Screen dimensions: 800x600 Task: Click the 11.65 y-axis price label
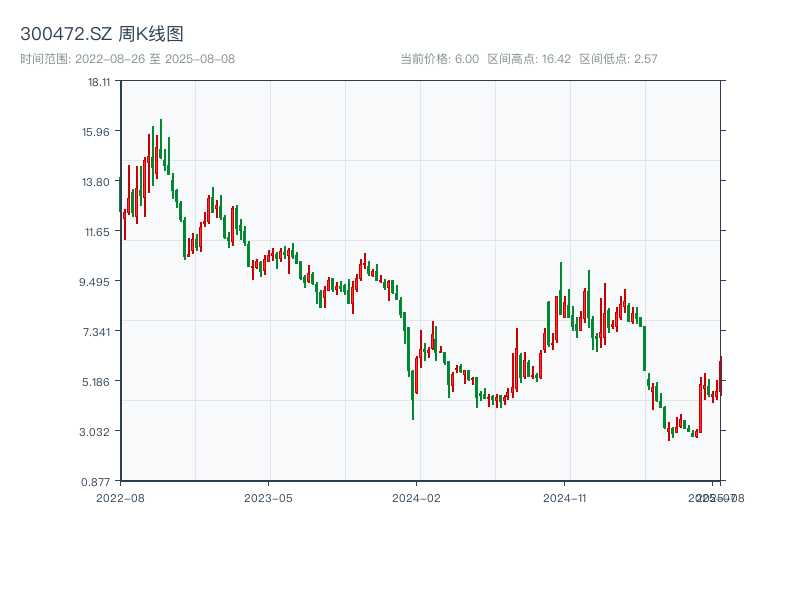pyautogui.click(x=99, y=232)
